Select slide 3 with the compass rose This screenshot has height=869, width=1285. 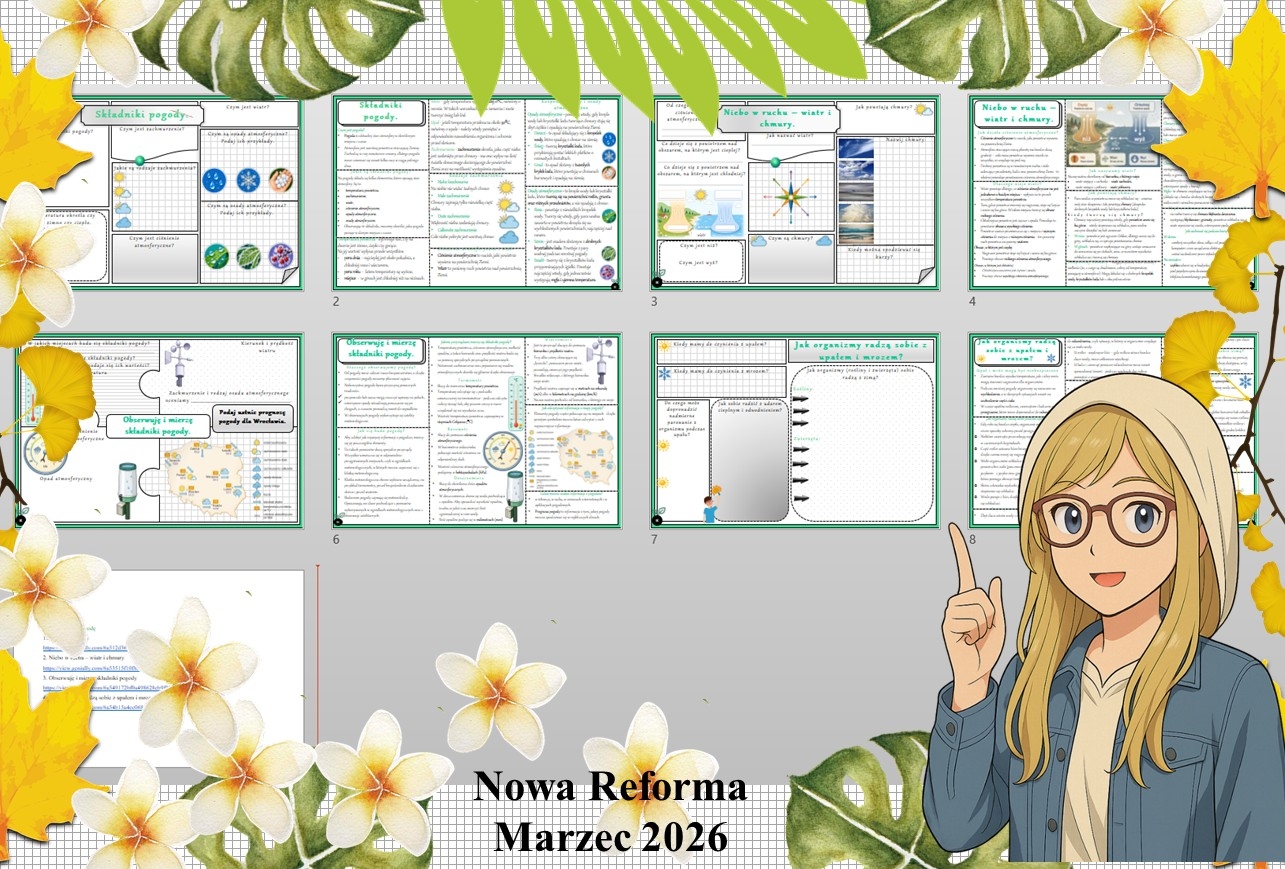point(795,193)
